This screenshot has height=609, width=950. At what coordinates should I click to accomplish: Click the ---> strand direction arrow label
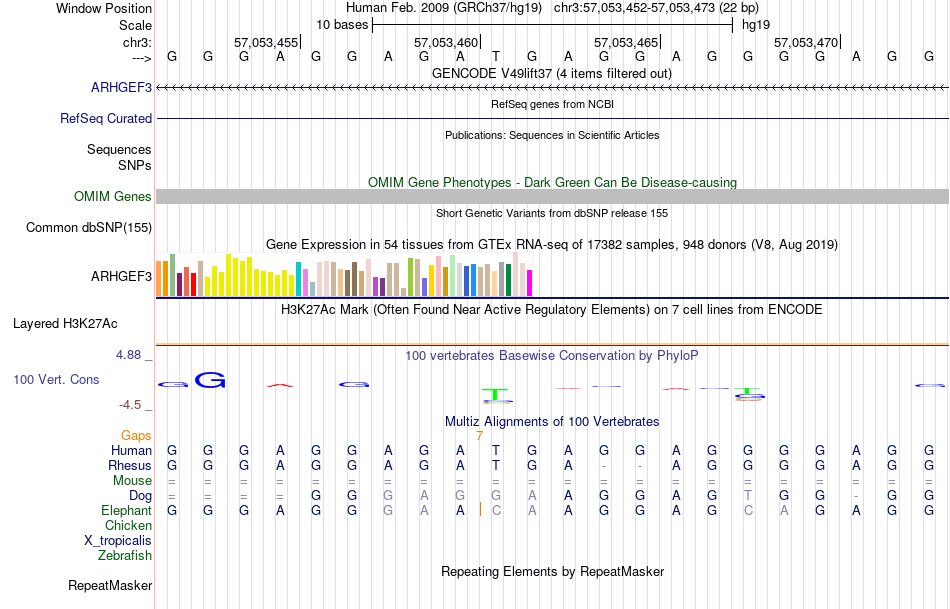(141, 58)
